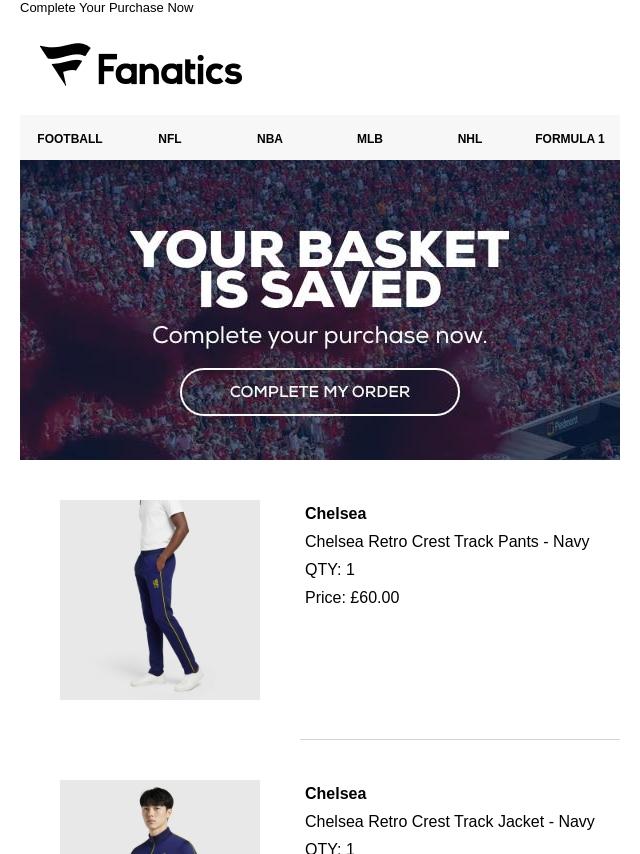The image size is (640, 854).
Task: Open the FOOTBALL category
Action: click(x=70, y=139)
